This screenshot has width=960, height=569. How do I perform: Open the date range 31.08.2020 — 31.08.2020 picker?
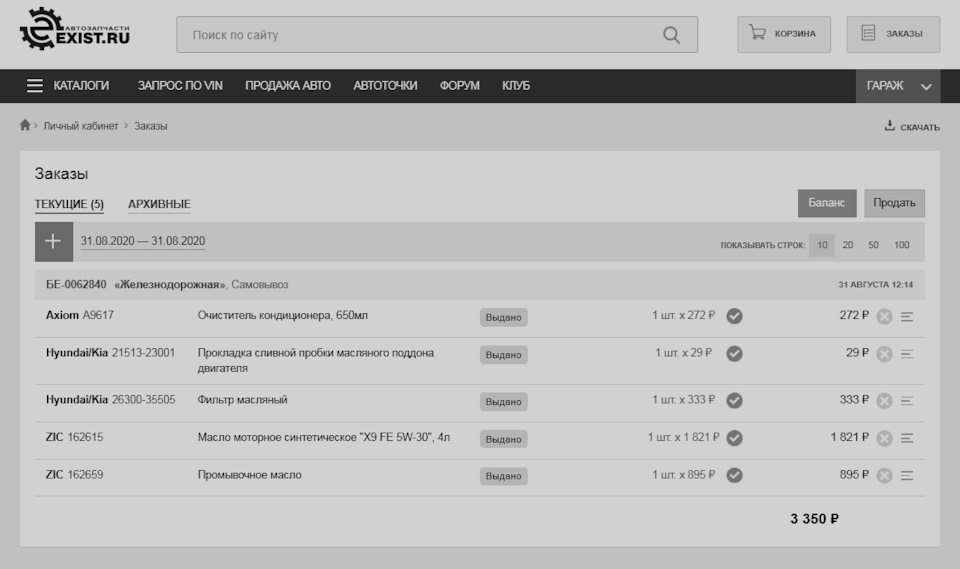[x=143, y=241]
